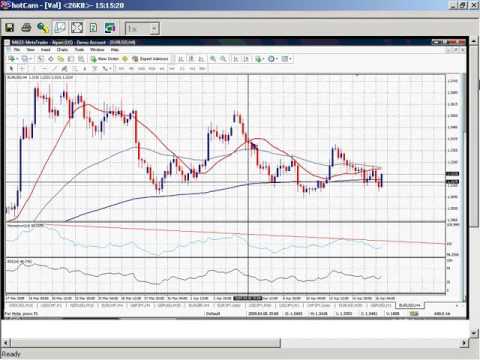Open the File menu
The image size is (480, 360).
pyautogui.click(x=17, y=50)
